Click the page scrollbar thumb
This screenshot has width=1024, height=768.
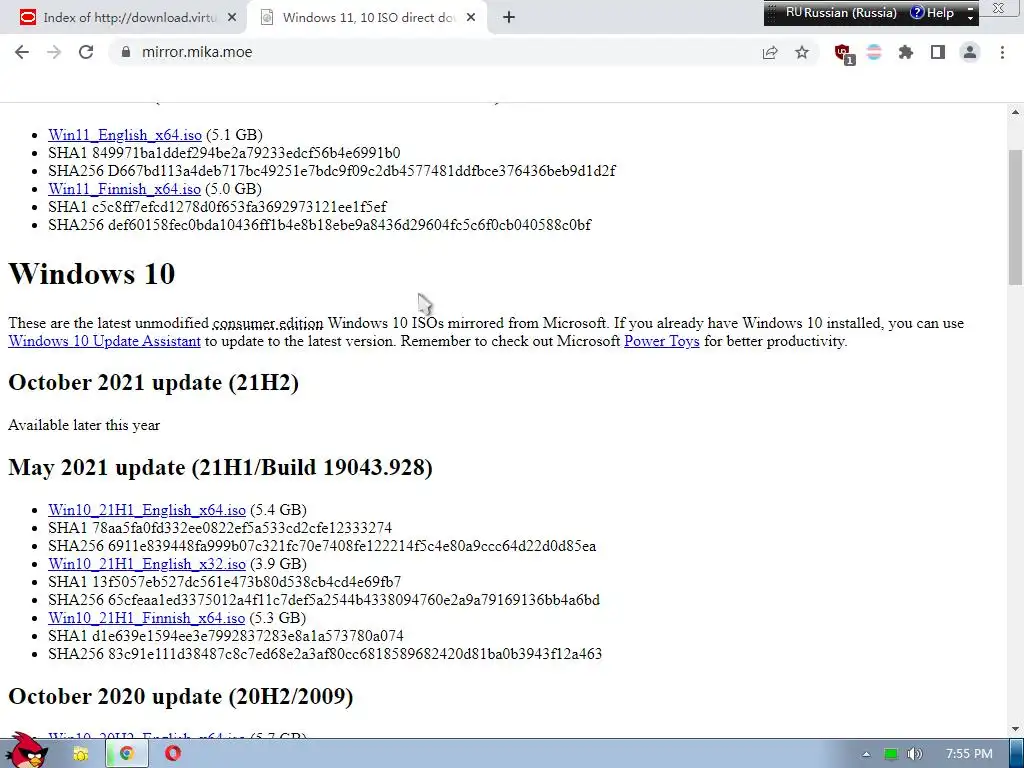click(1016, 217)
